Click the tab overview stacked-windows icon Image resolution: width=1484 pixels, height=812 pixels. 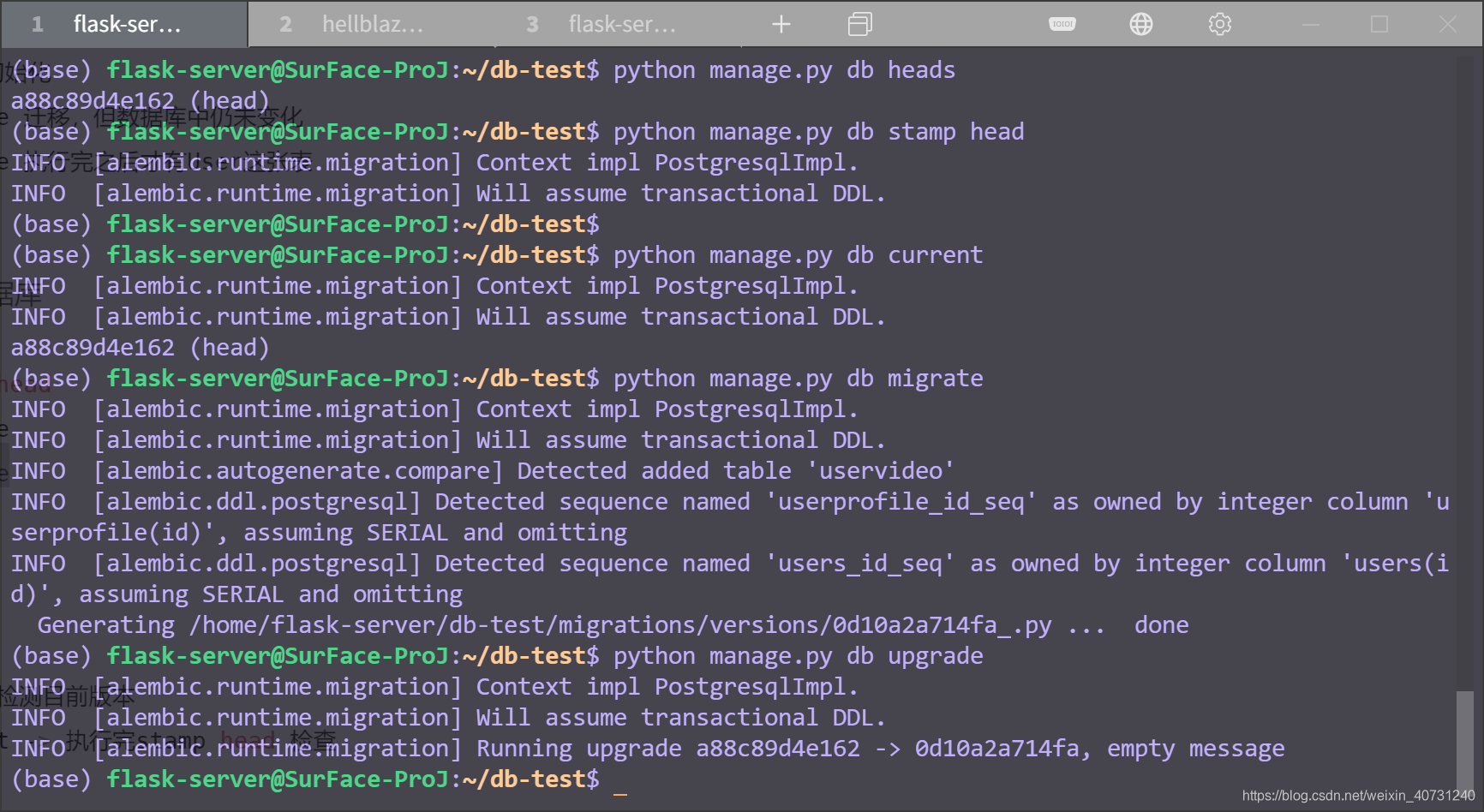coord(859,24)
